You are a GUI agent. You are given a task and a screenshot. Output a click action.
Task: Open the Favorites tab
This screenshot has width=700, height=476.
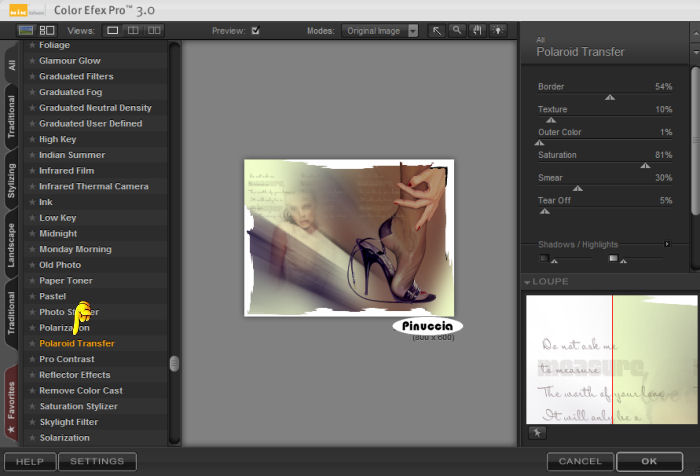pos(11,404)
